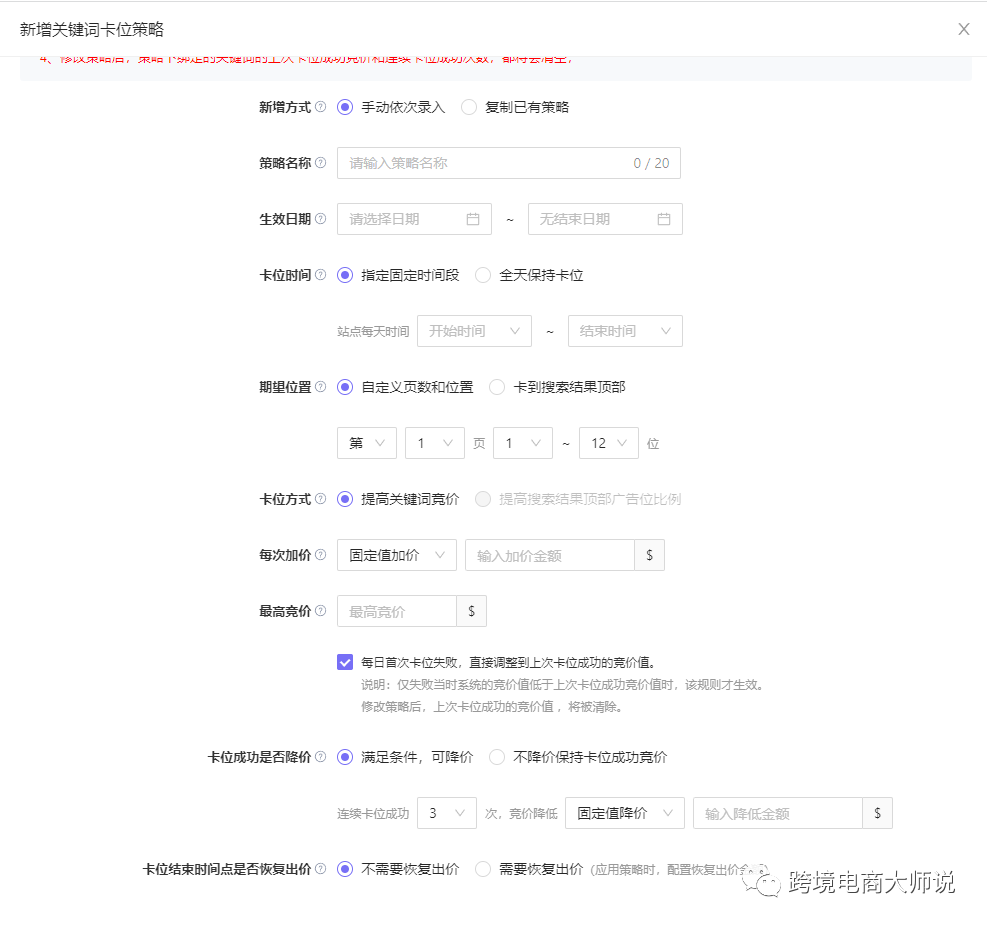Click the help icon beside 卡位时间
The width and height of the screenshot is (987, 925).
322,274
